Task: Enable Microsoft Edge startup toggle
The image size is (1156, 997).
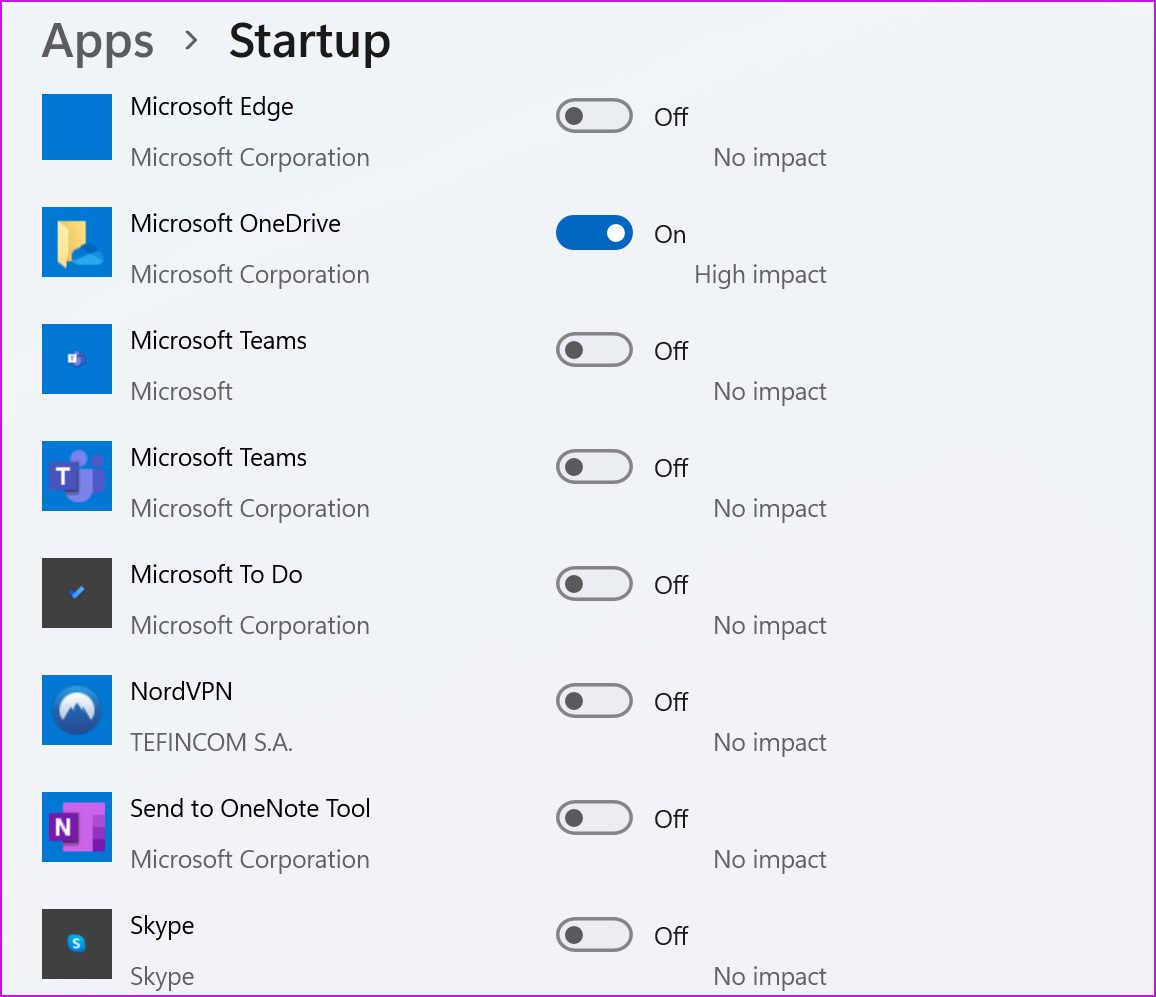Action: 594,116
